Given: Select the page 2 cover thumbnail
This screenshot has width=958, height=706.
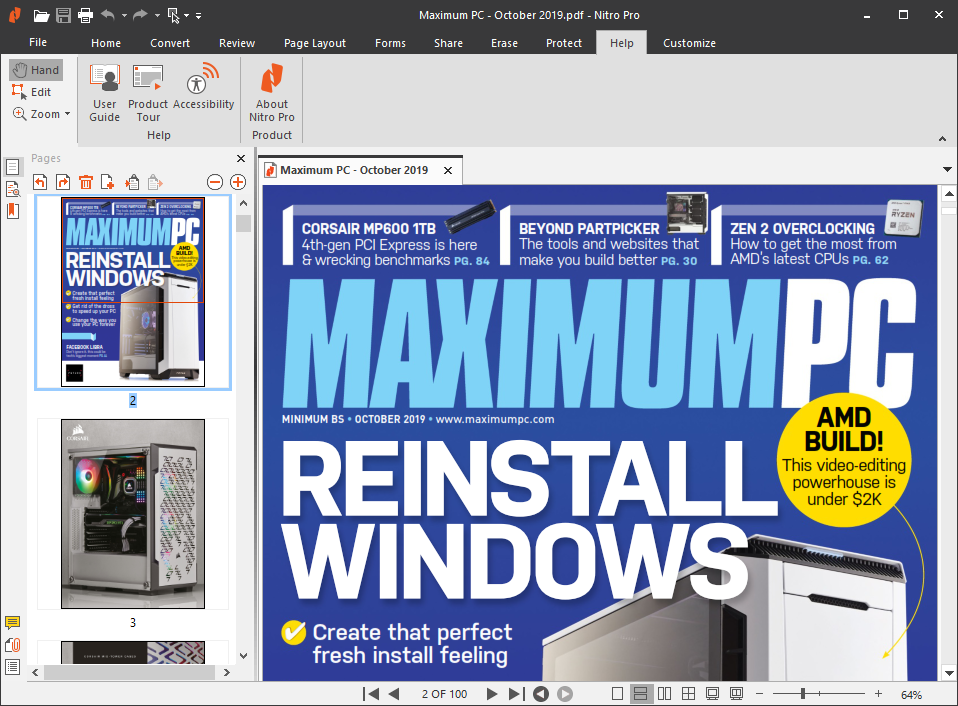Looking at the screenshot, I should (x=133, y=292).
